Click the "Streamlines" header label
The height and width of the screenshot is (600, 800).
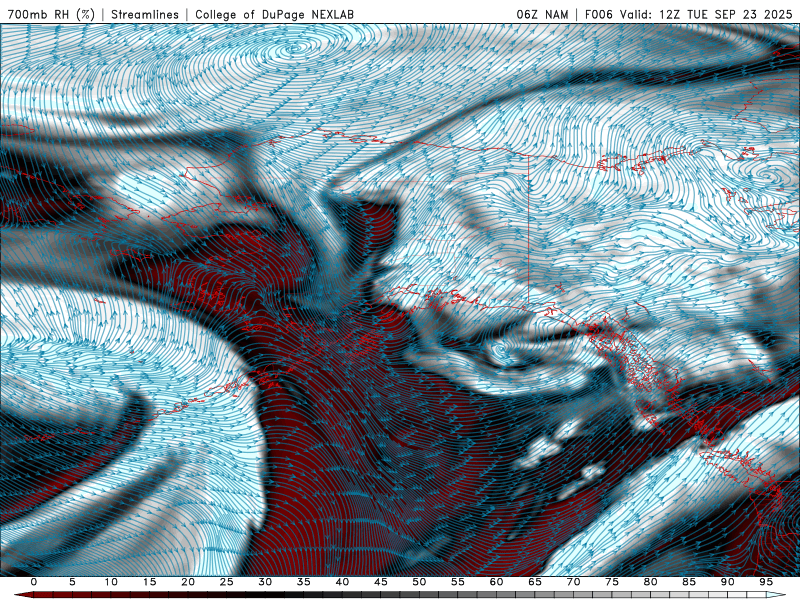coord(145,14)
